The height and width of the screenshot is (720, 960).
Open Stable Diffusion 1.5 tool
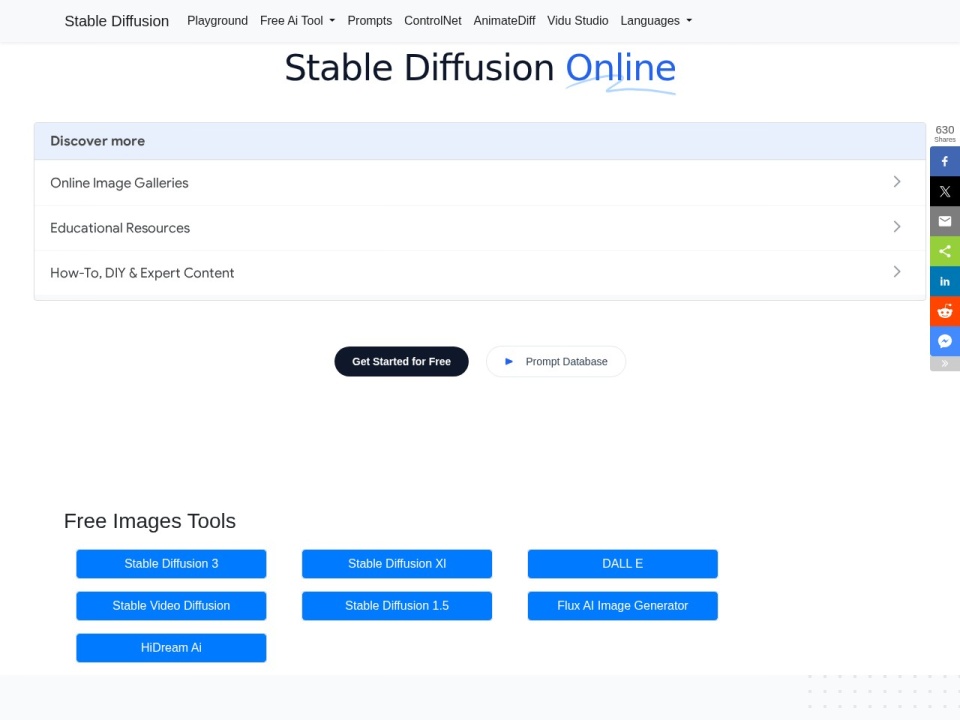click(397, 606)
